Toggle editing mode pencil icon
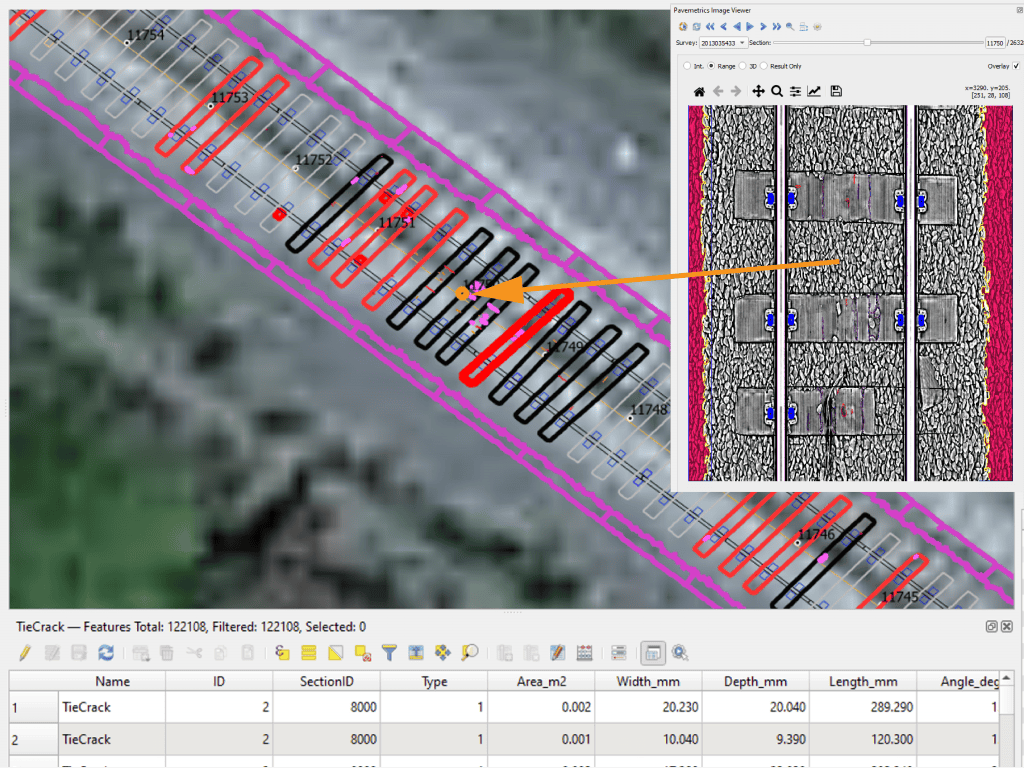The image size is (1024, 768). pos(25,653)
